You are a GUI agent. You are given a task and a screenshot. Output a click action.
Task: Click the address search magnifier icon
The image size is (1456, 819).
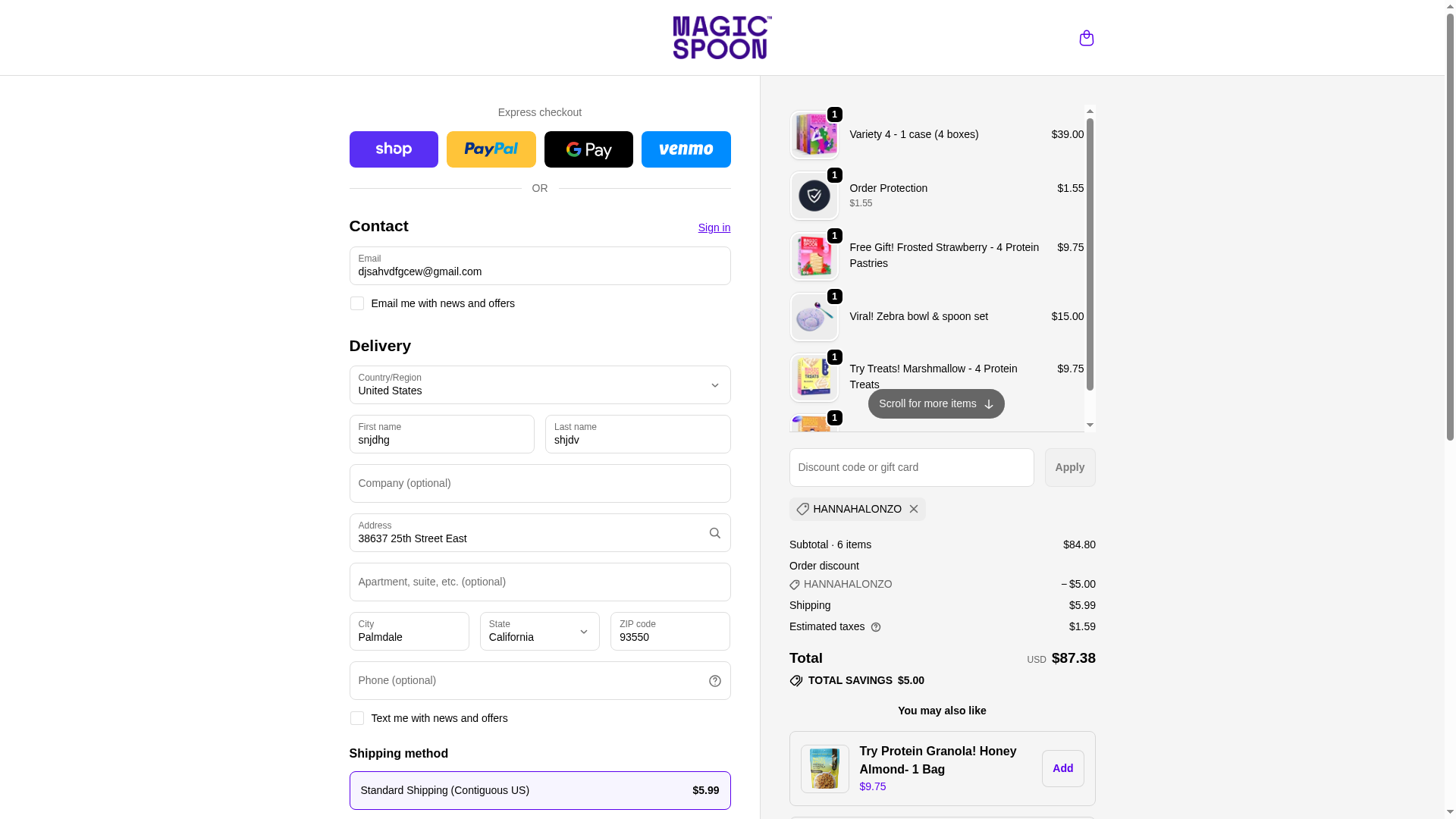tap(714, 533)
